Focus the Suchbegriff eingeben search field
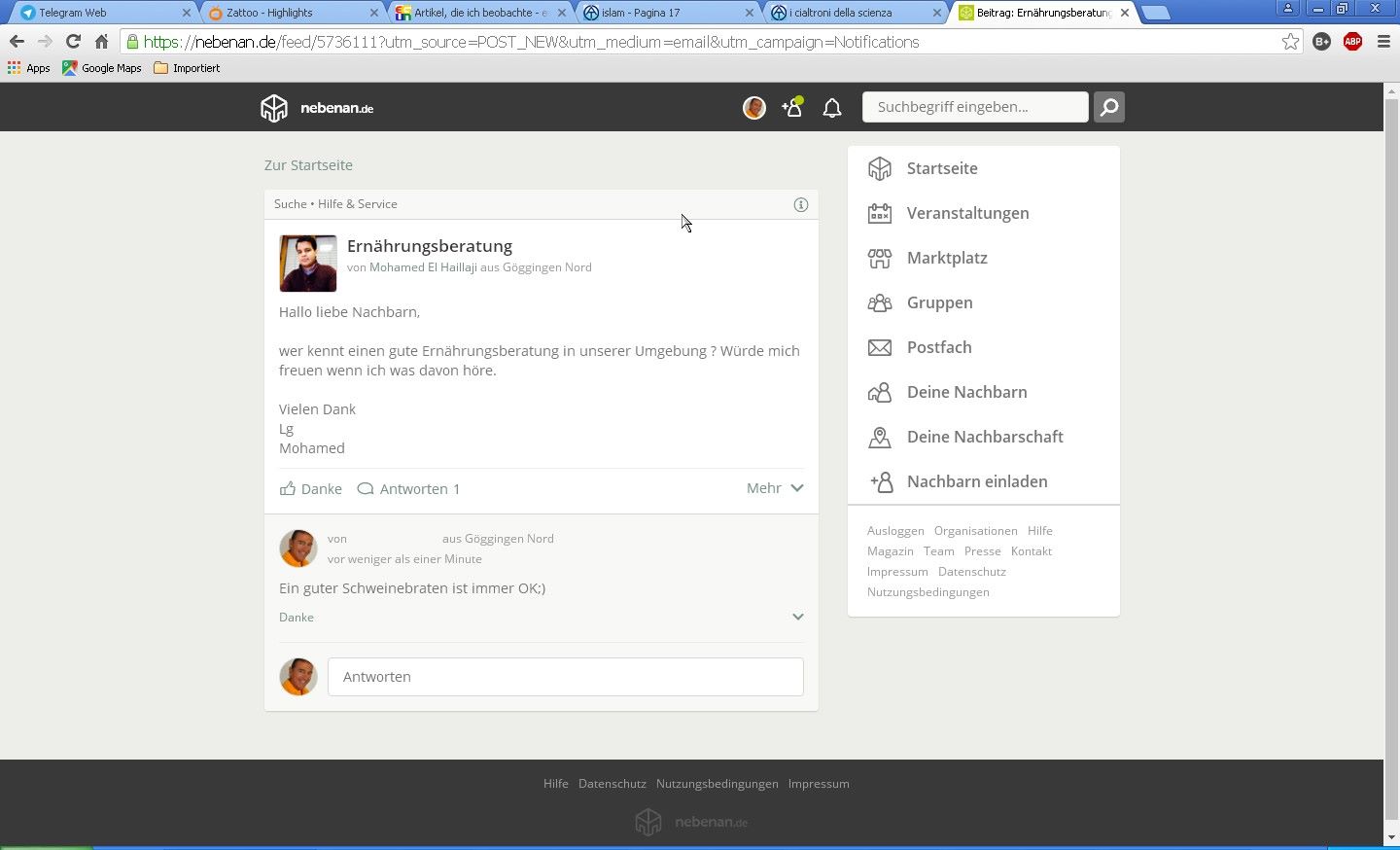1400x850 pixels. (x=975, y=107)
